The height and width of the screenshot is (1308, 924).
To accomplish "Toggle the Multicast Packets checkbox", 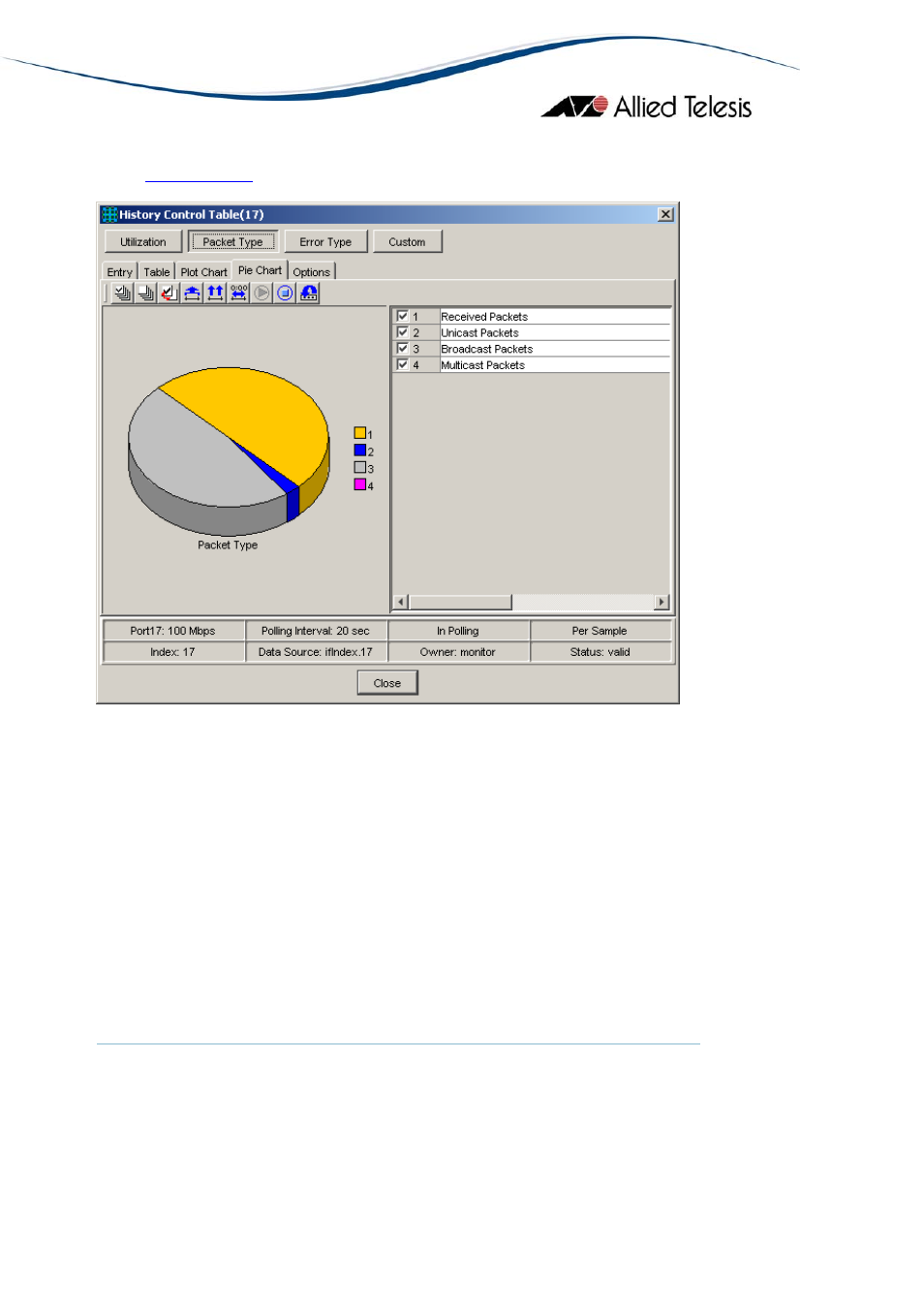I will point(402,364).
